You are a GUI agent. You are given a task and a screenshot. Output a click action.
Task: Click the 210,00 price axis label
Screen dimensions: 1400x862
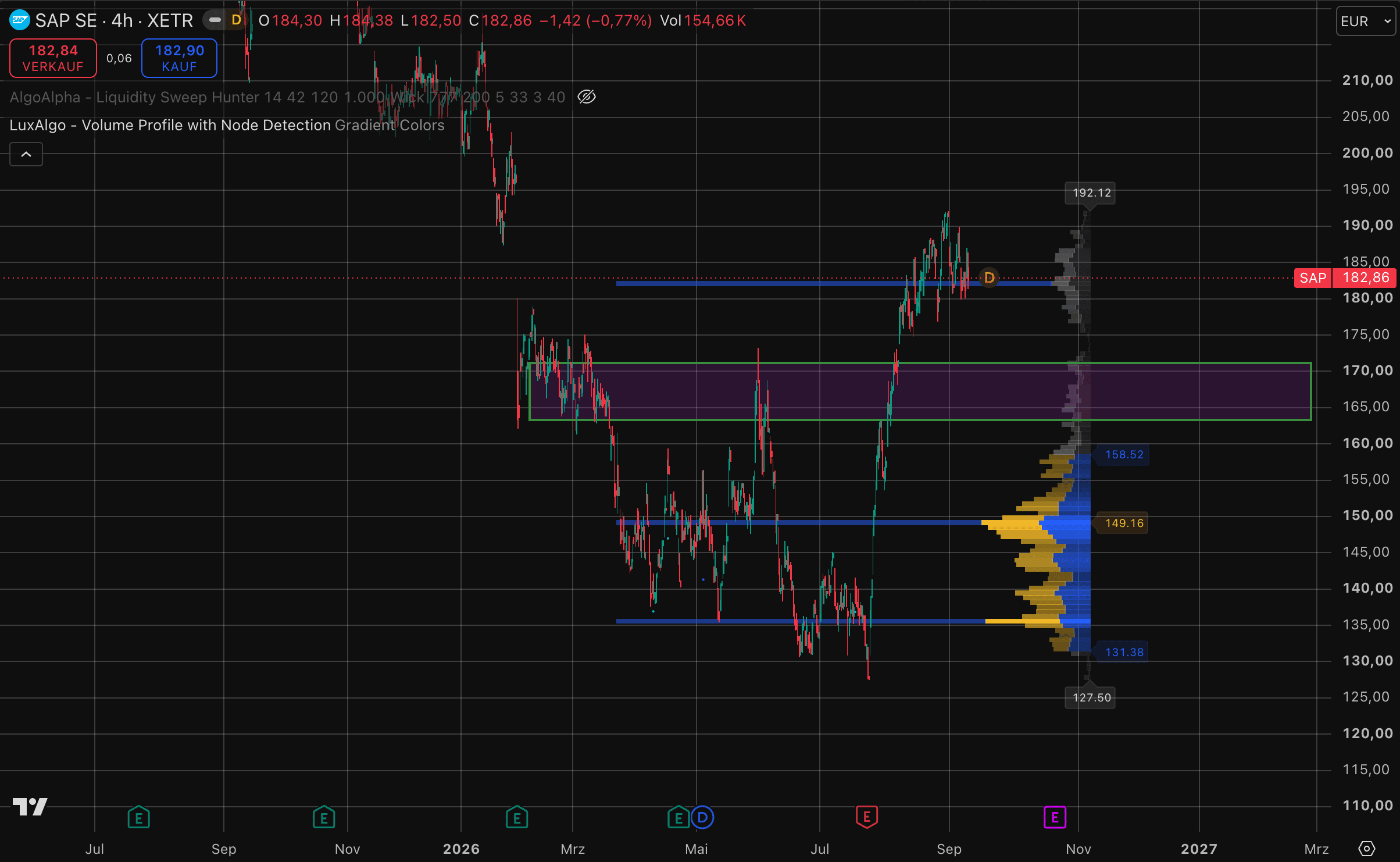[1367, 80]
